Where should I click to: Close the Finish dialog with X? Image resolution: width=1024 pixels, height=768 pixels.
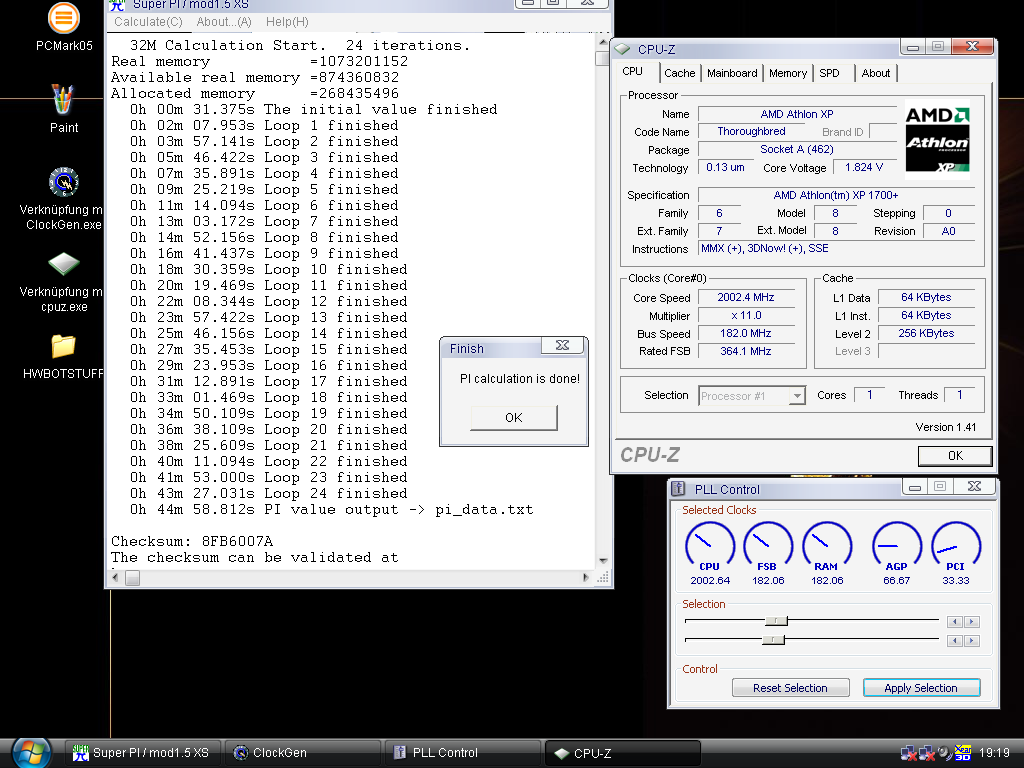[x=562, y=345]
